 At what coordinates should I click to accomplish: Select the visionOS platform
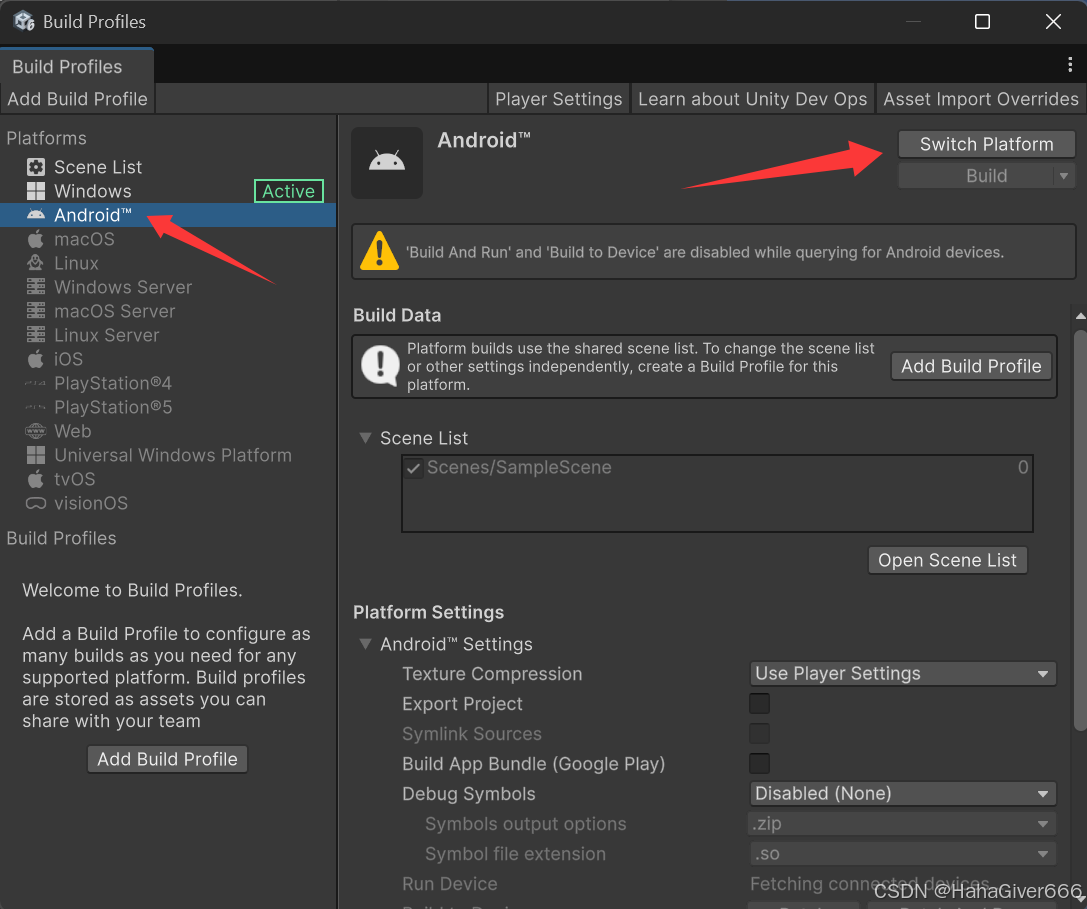(168, 503)
